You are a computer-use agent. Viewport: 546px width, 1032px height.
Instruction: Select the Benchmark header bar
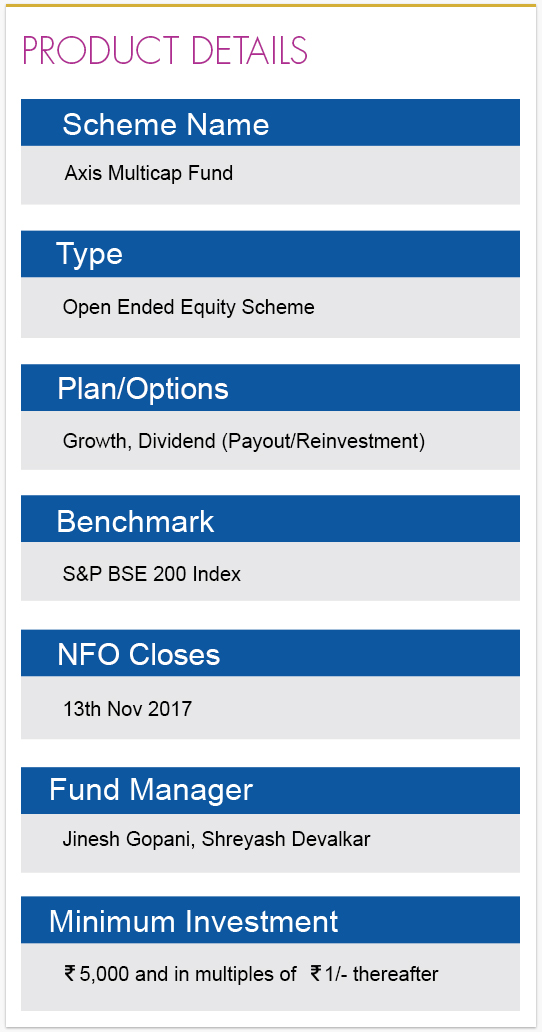270,519
